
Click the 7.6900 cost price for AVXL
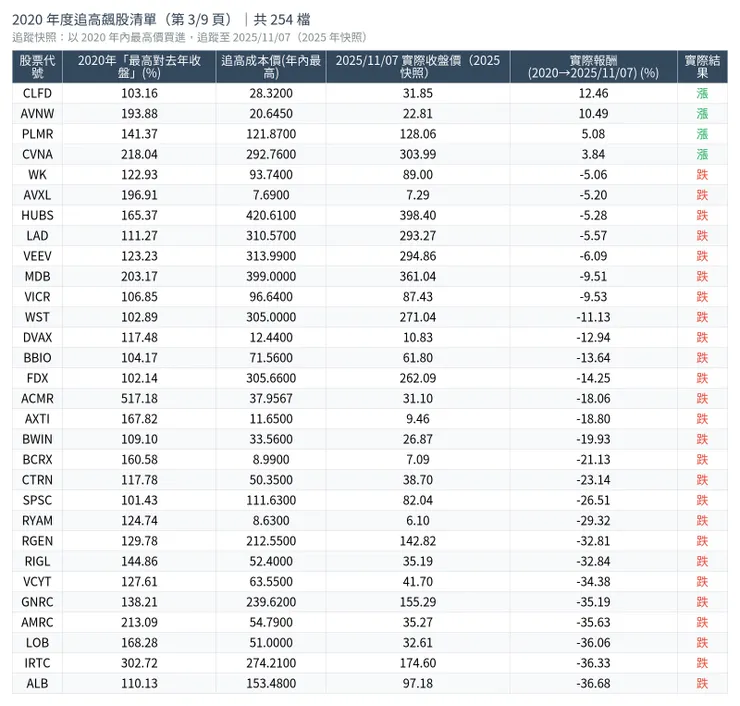click(271, 195)
